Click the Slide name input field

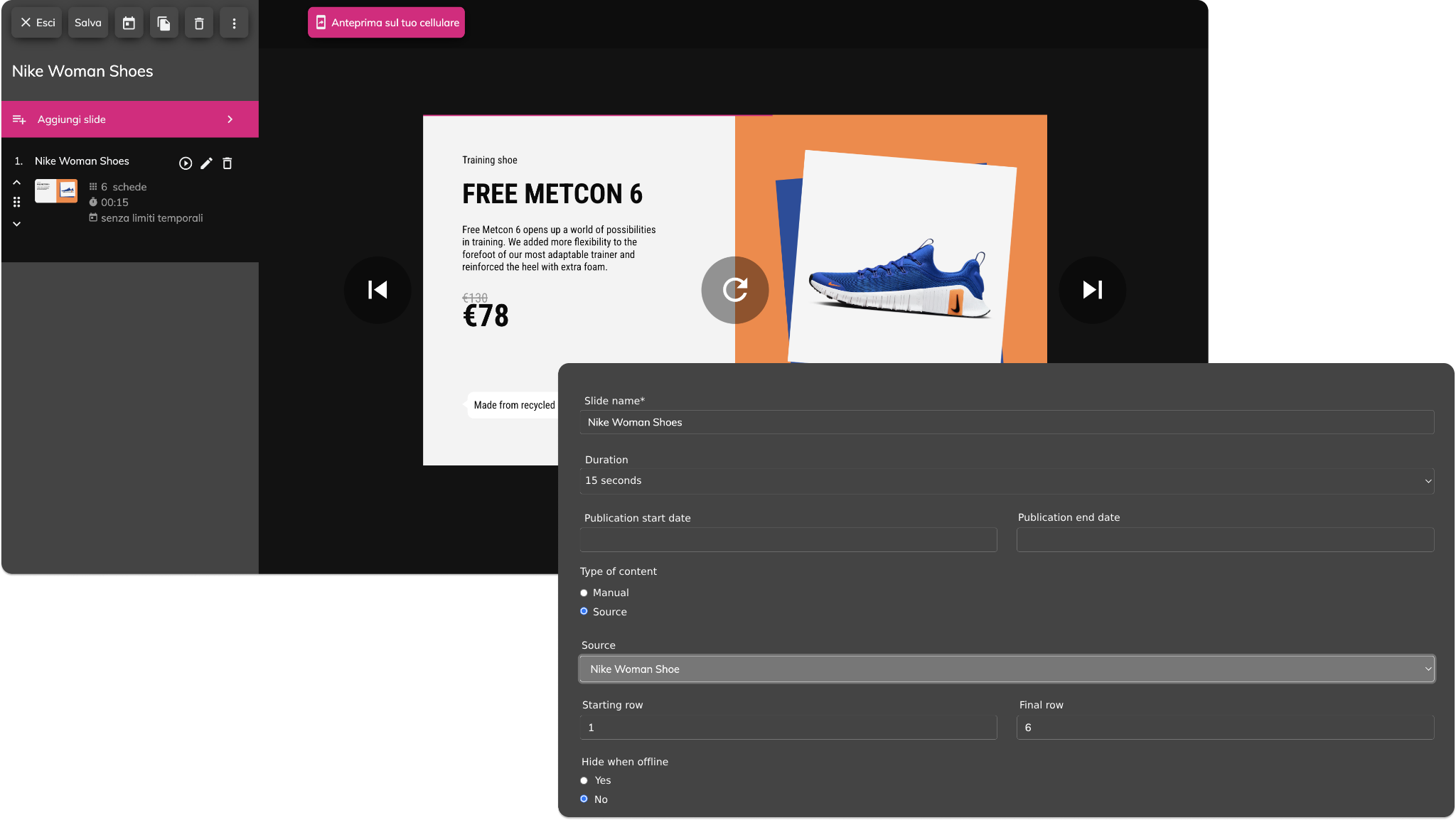pyautogui.click(x=1007, y=422)
